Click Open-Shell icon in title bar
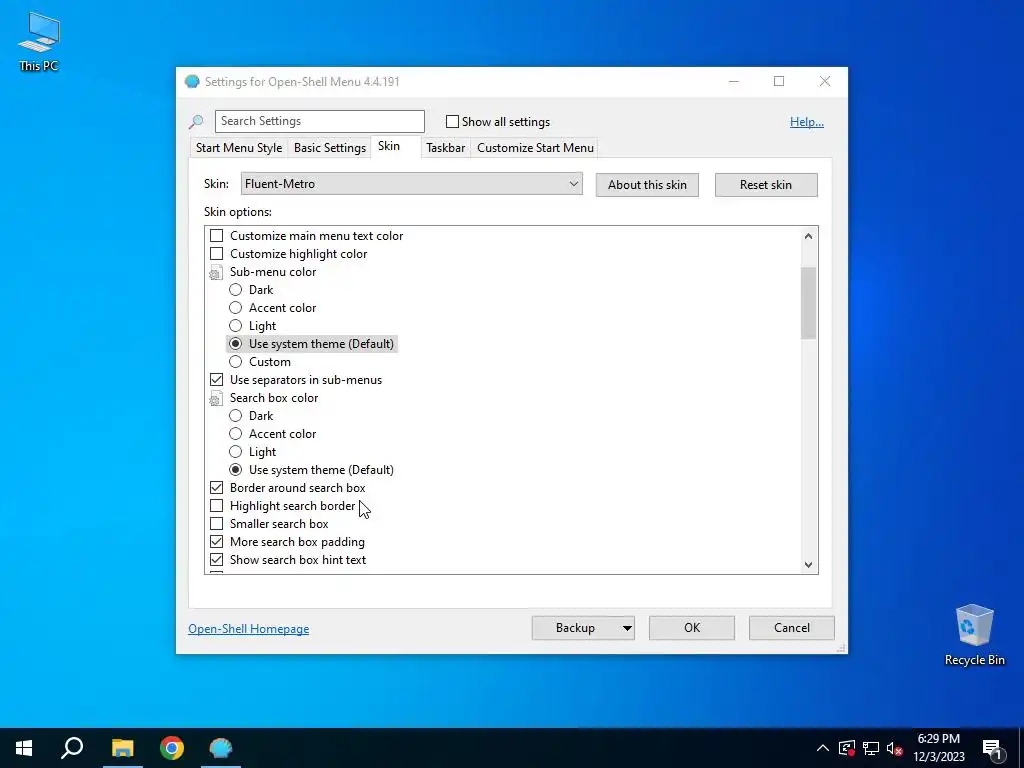Image resolution: width=1024 pixels, height=768 pixels. point(192,82)
